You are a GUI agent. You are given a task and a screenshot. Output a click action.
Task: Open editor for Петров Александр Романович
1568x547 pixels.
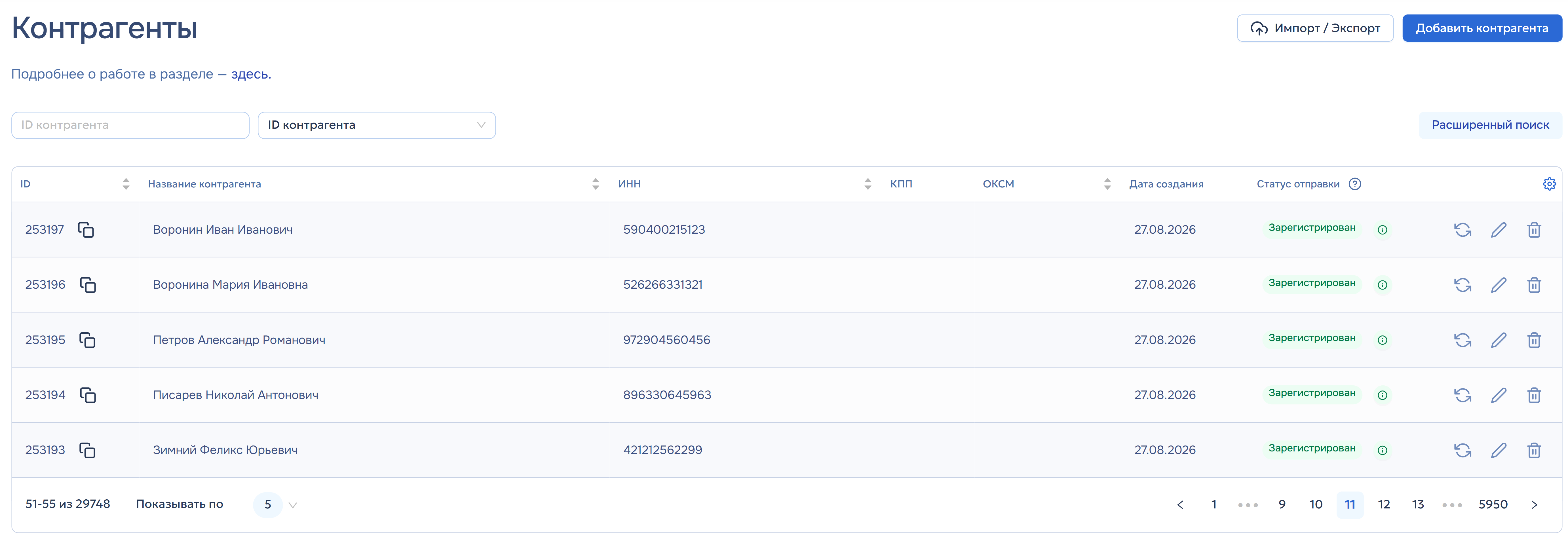point(1499,340)
